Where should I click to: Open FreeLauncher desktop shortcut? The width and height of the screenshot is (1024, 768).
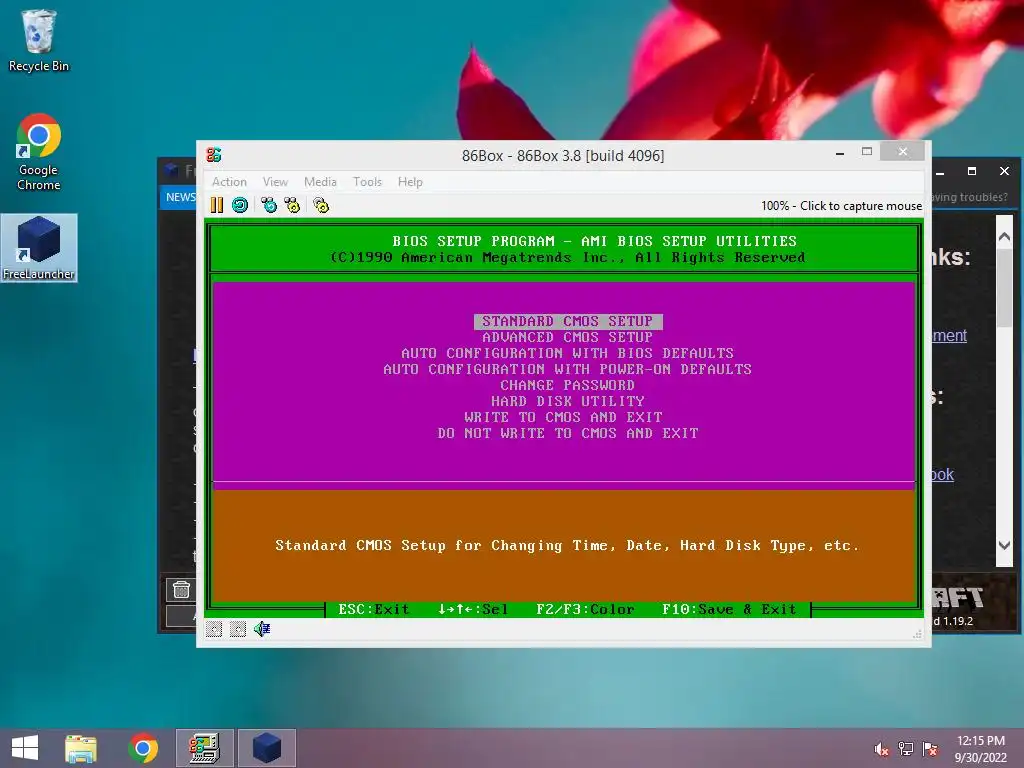(x=39, y=248)
